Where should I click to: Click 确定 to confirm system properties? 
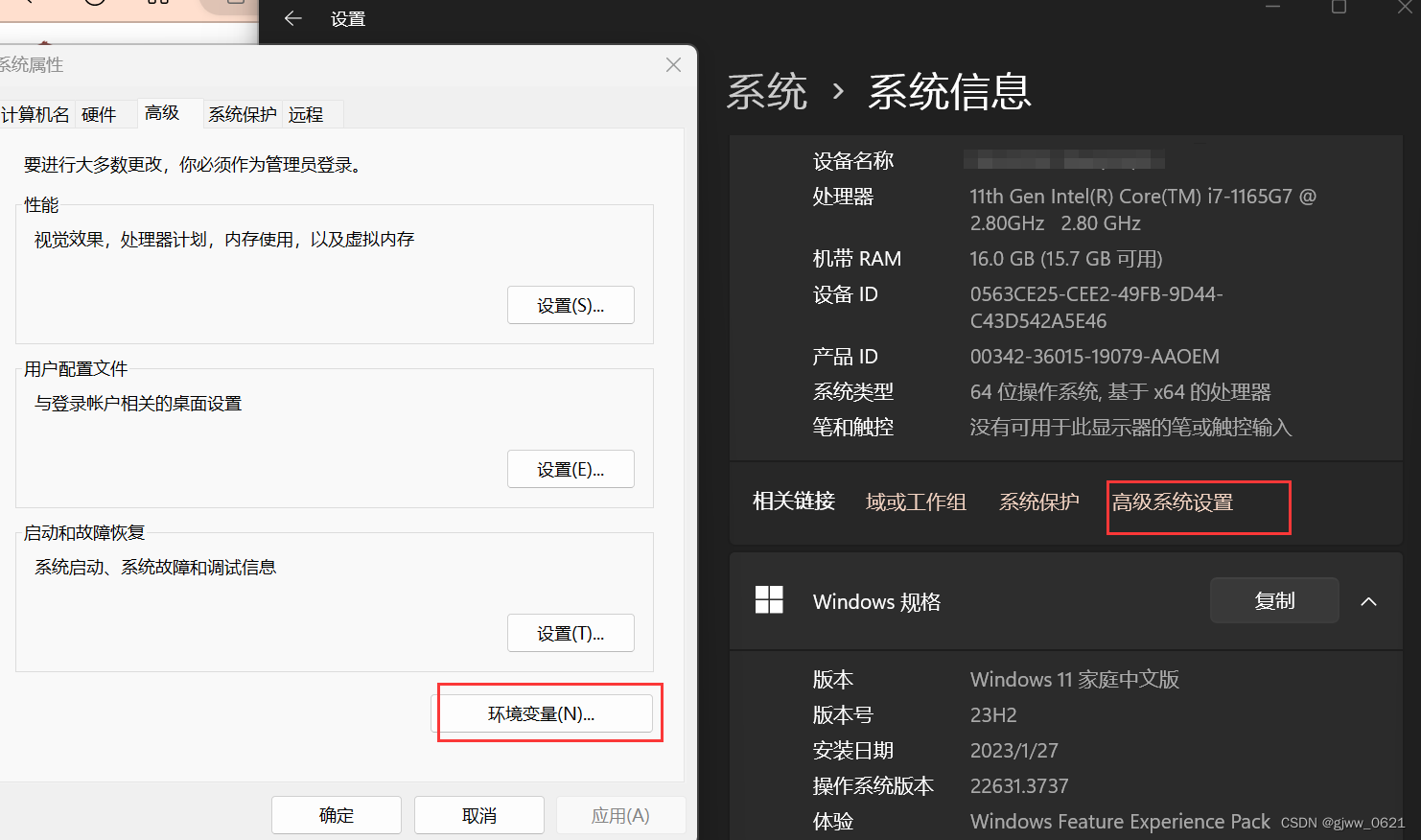pos(336,815)
